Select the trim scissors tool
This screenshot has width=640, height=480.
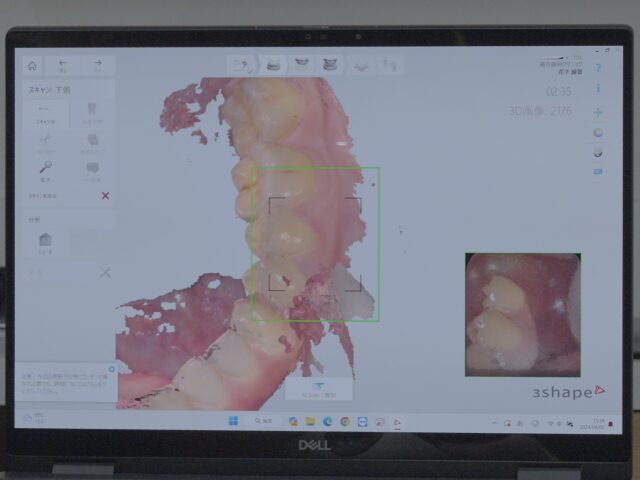coord(46,143)
